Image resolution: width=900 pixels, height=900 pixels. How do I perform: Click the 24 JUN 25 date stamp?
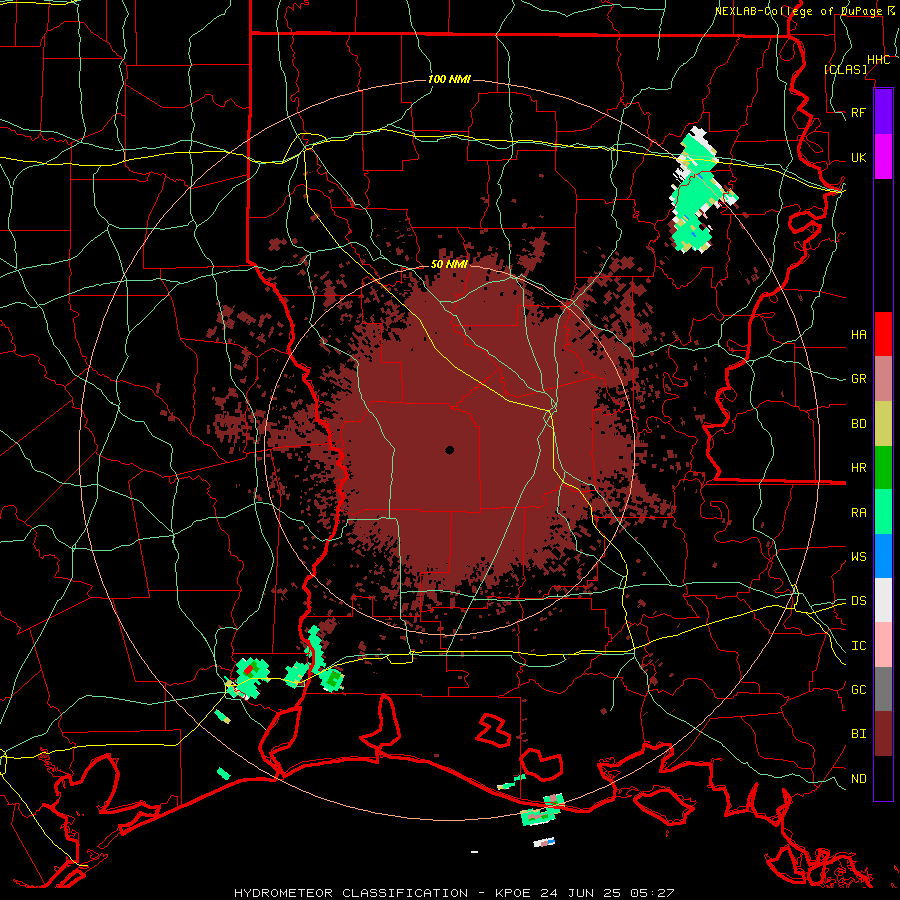[x=583, y=893]
